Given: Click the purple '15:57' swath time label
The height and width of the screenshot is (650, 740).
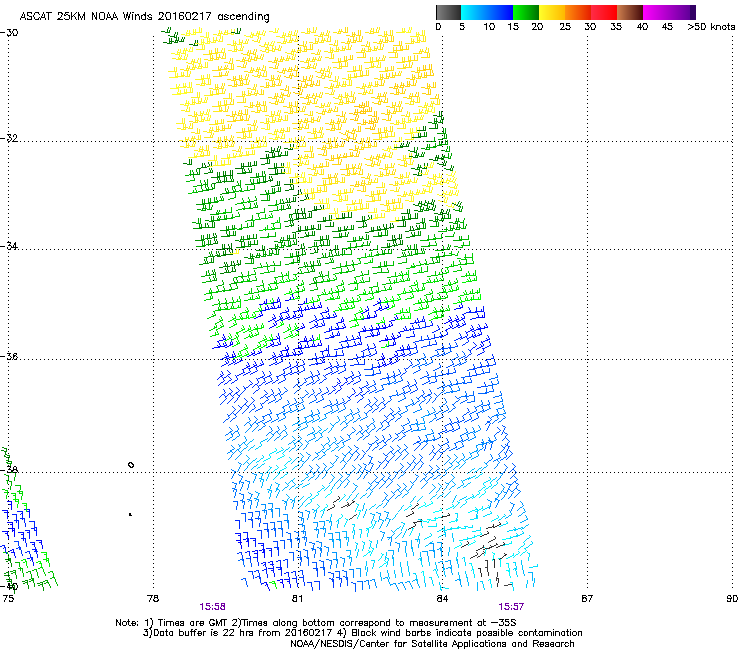Looking at the screenshot, I should [x=511, y=607].
